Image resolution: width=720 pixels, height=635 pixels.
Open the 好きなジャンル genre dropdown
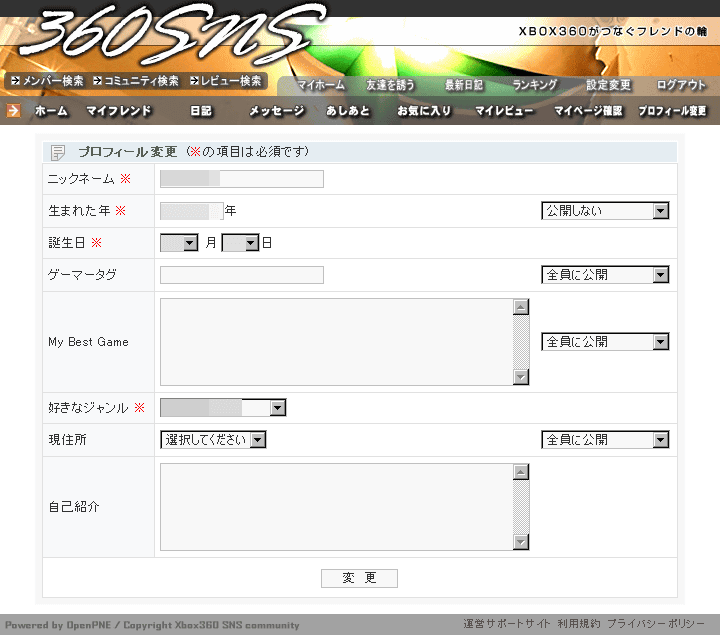coord(223,408)
